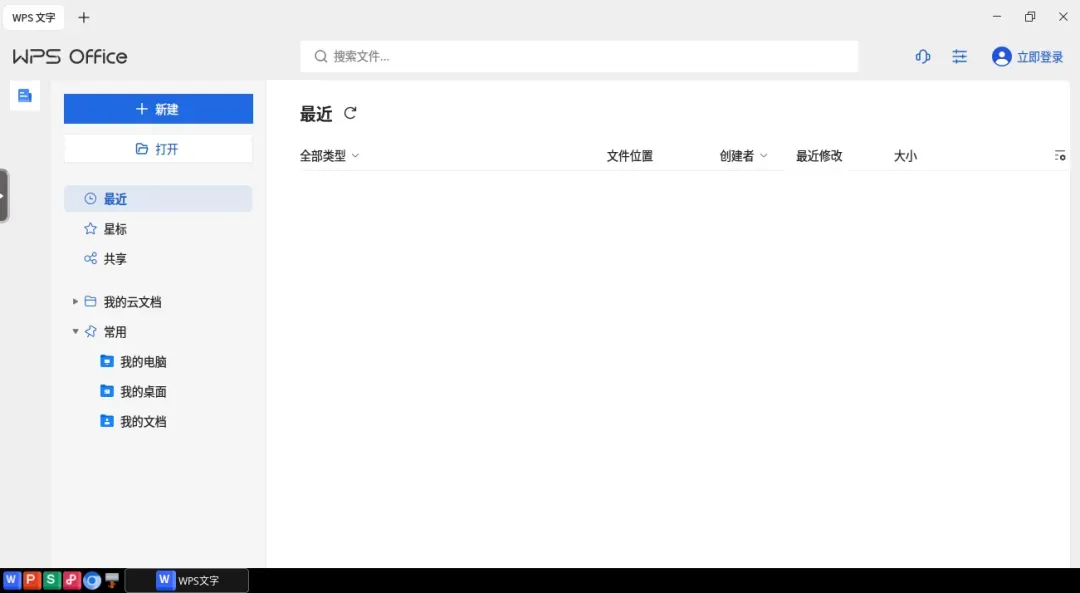This screenshot has height=593, width=1080.
Task: Click the 搜索文件 search box
Action: [579, 56]
